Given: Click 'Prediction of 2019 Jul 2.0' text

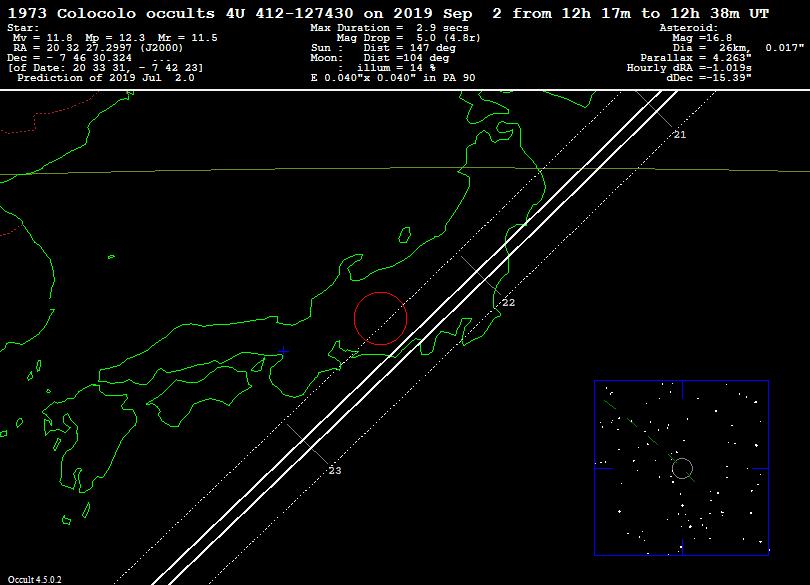Looking at the screenshot, I should pos(106,78).
